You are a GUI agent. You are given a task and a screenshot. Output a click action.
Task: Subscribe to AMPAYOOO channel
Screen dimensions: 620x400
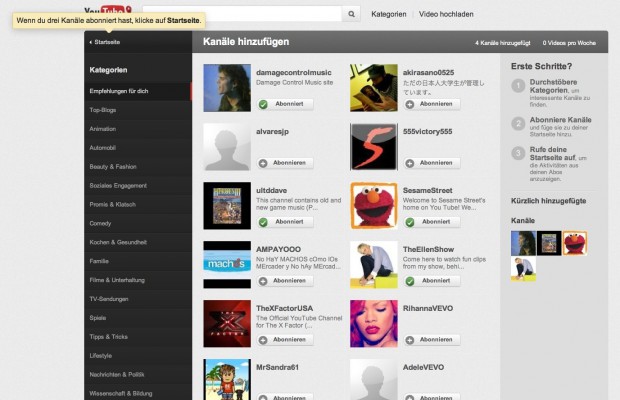click(x=285, y=281)
